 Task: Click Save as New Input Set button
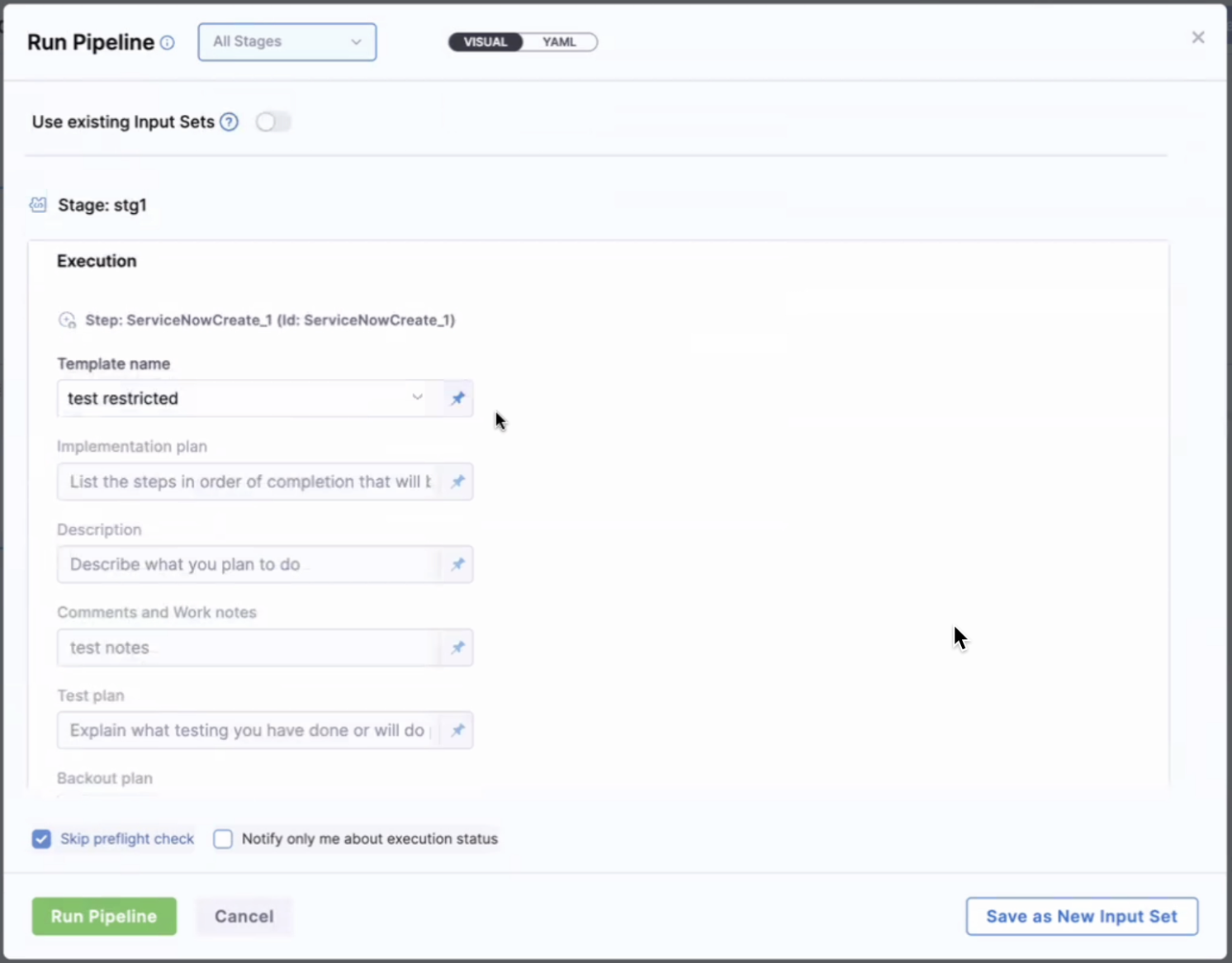click(1081, 916)
